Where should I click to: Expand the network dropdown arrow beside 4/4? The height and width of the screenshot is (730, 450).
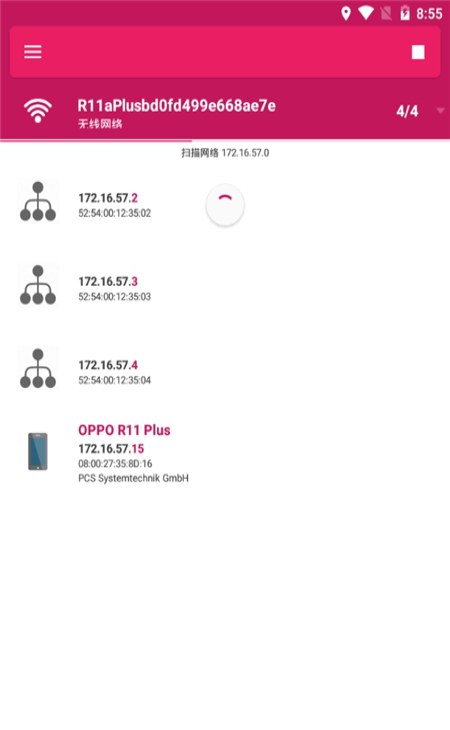point(440,110)
